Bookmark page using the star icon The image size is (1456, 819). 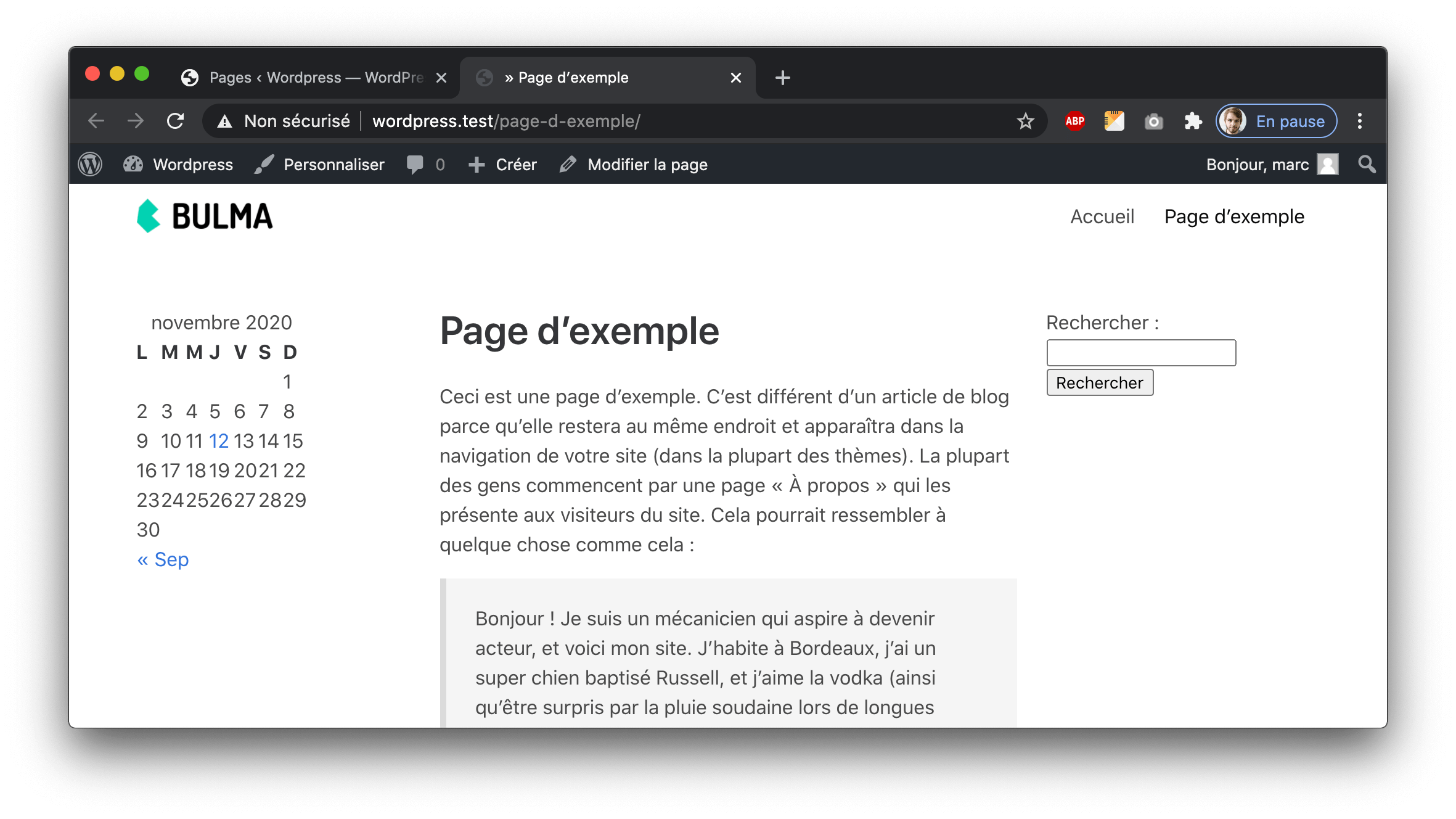(x=1025, y=121)
